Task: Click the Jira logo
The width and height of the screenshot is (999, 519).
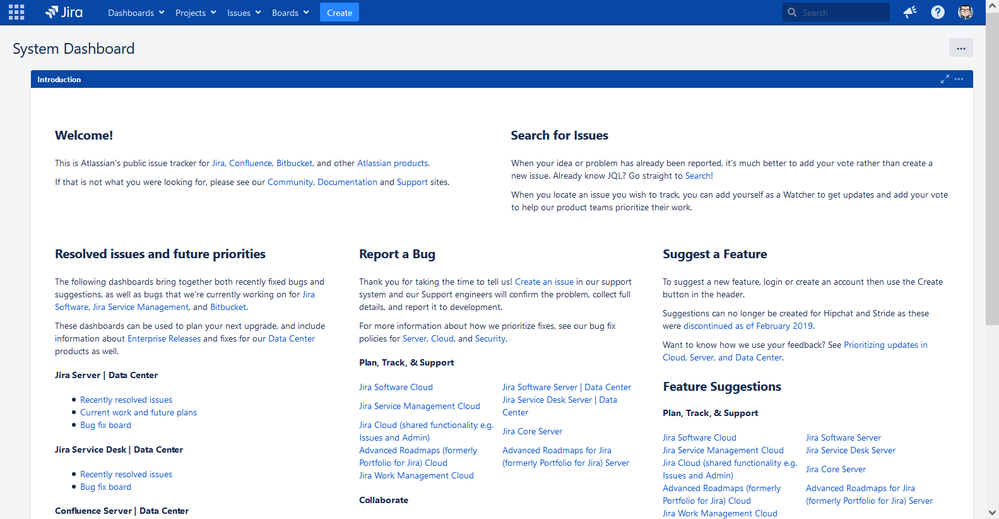Action: (x=64, y=12)
